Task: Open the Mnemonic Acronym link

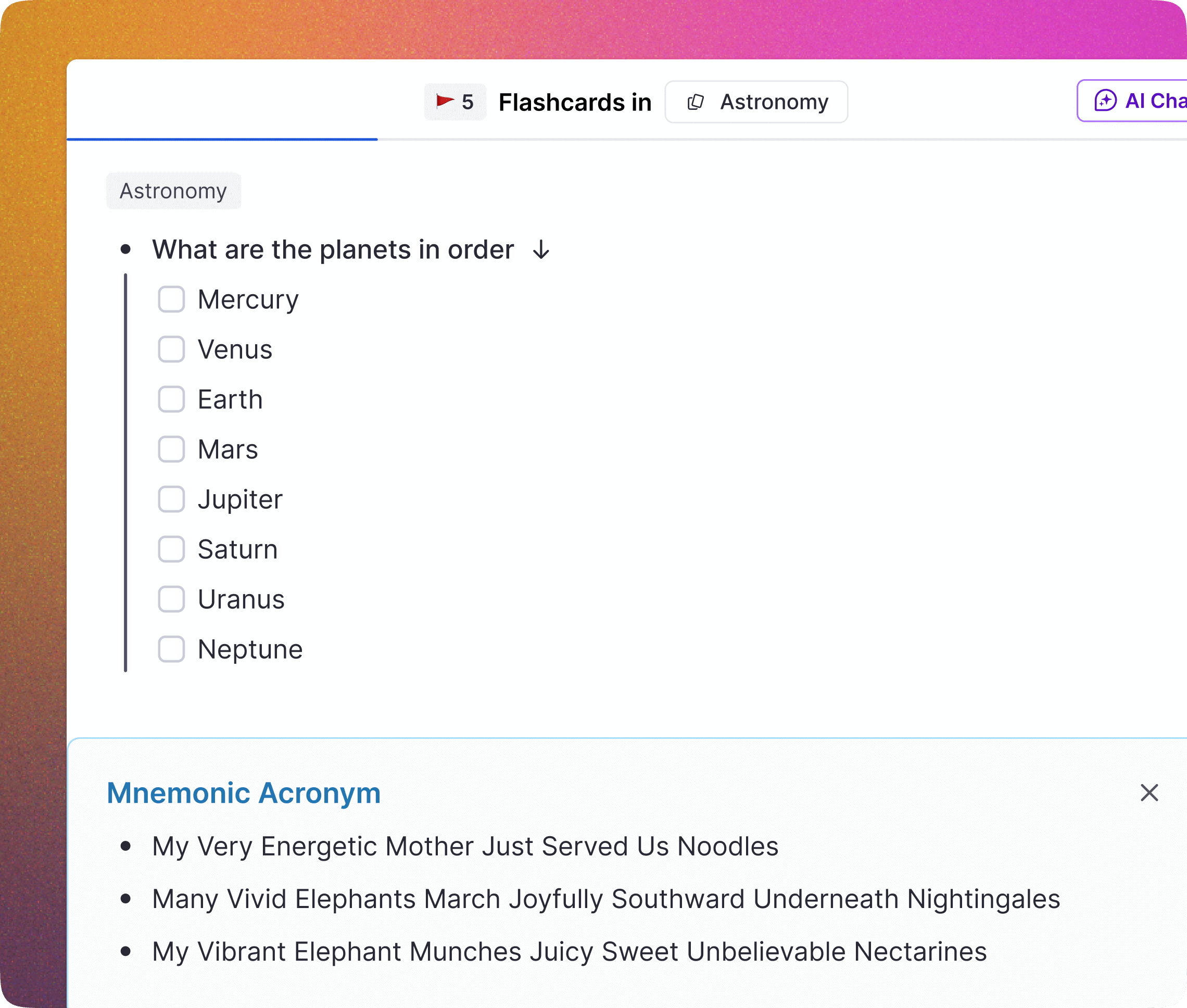Action: coord(245,793)
